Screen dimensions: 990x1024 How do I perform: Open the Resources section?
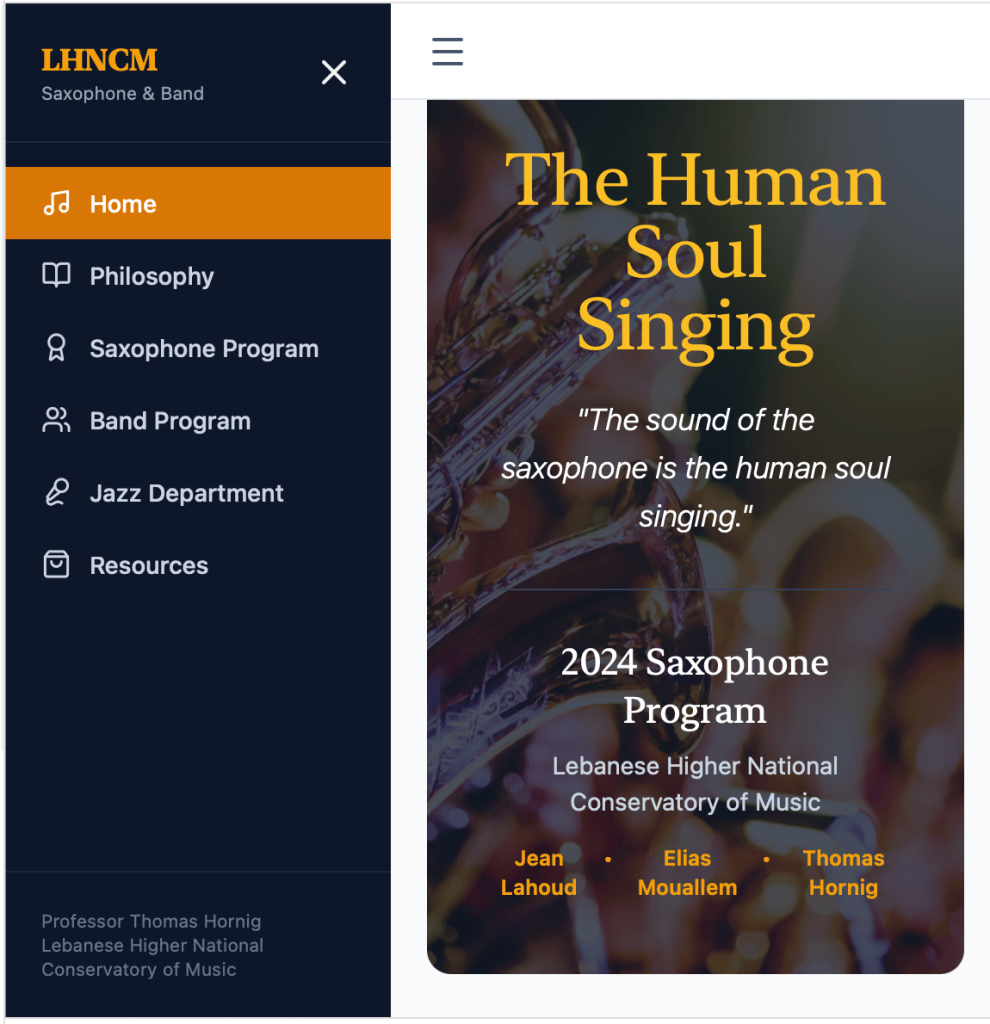(149, 565)
